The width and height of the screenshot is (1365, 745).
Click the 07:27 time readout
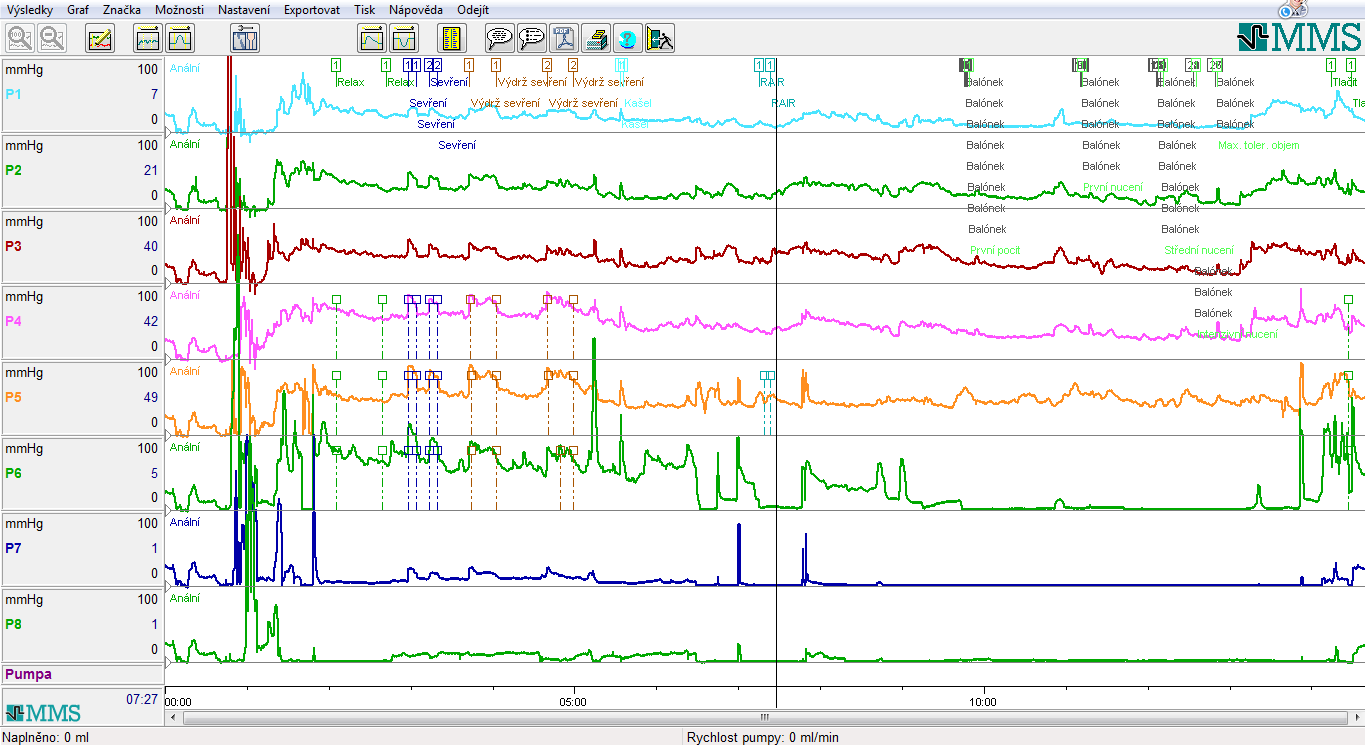point(142,699)
